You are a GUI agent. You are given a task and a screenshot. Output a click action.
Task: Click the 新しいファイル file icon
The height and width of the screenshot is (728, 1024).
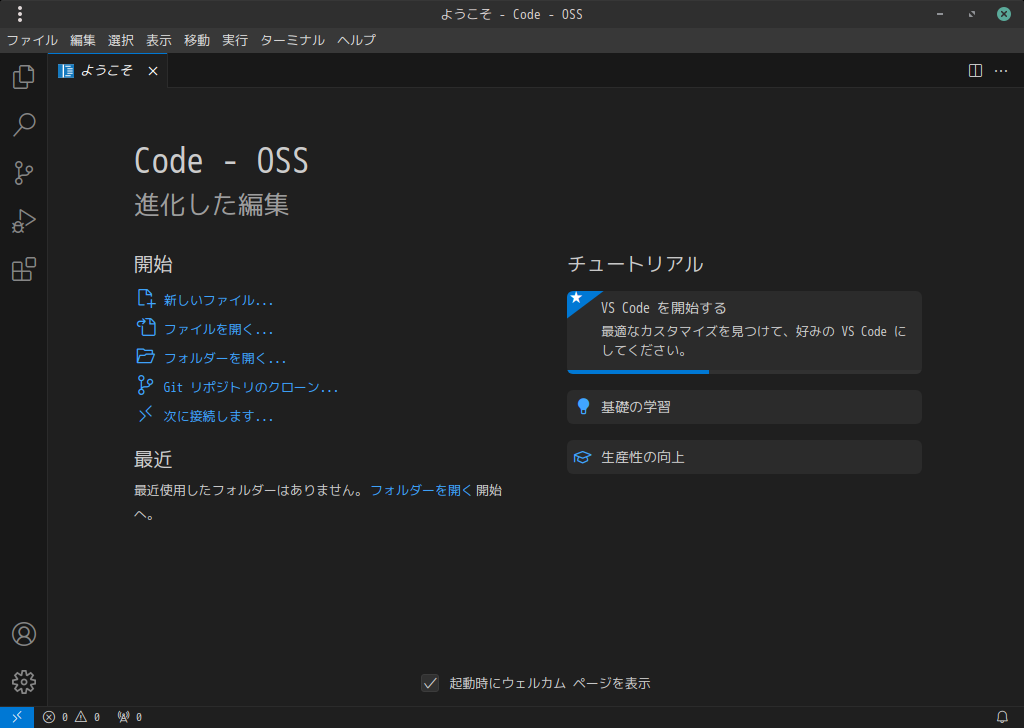146,299
